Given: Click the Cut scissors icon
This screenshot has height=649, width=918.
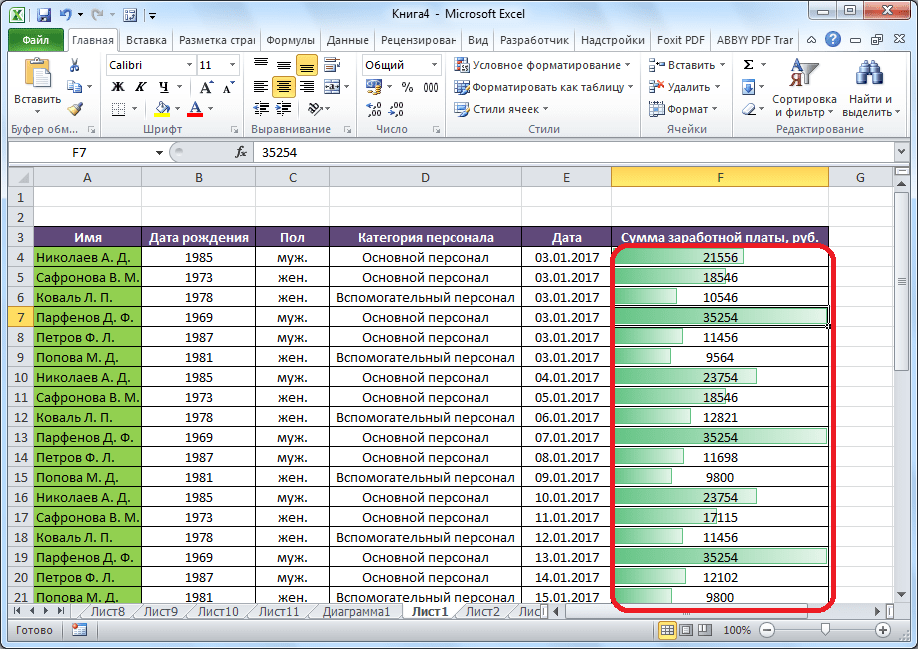Looking at the screenshot, I should point(75,65).
